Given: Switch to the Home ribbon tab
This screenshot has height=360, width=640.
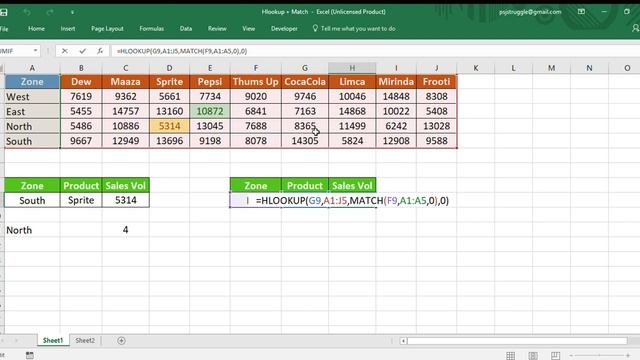Looking at the screenshot, I should 36,29.
